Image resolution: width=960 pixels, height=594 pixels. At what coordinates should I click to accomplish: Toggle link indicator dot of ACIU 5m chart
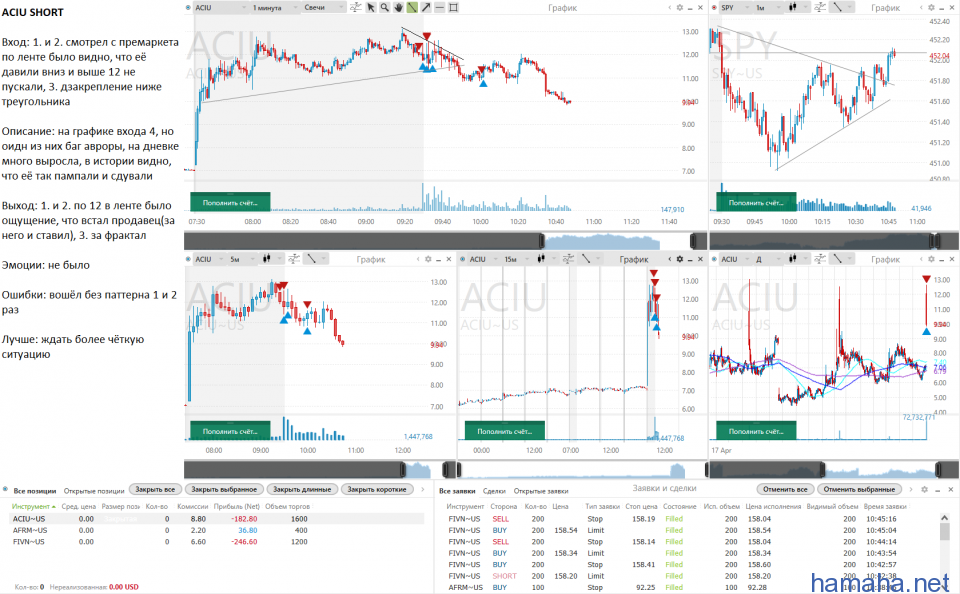(x=188, y=259)
